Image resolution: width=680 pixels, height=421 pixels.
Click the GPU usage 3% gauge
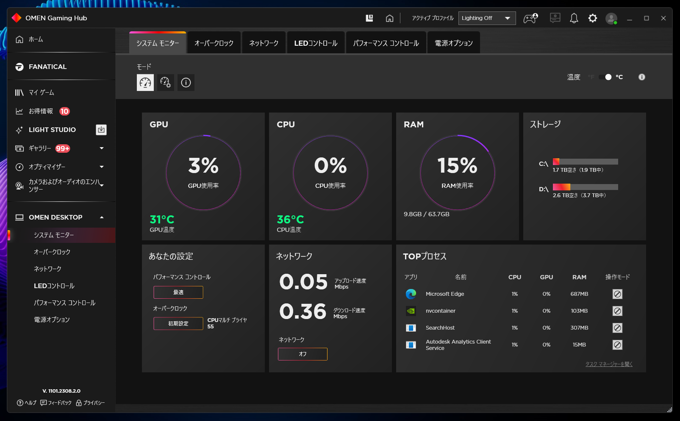click(203, 173)
